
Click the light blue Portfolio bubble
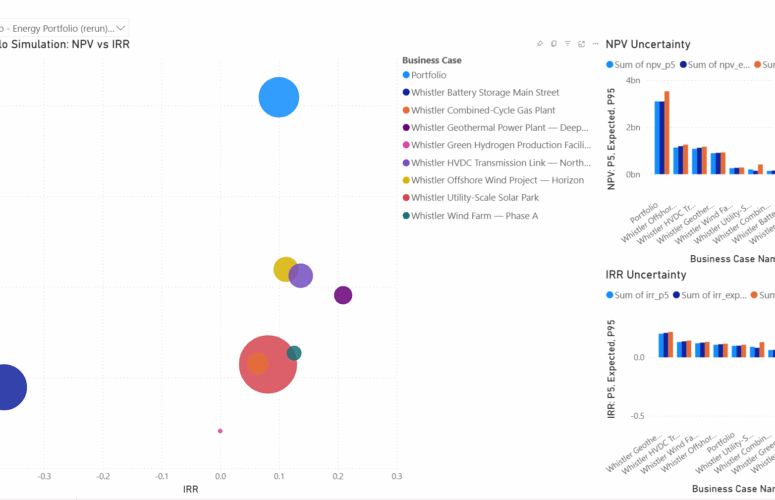(279, 97)
